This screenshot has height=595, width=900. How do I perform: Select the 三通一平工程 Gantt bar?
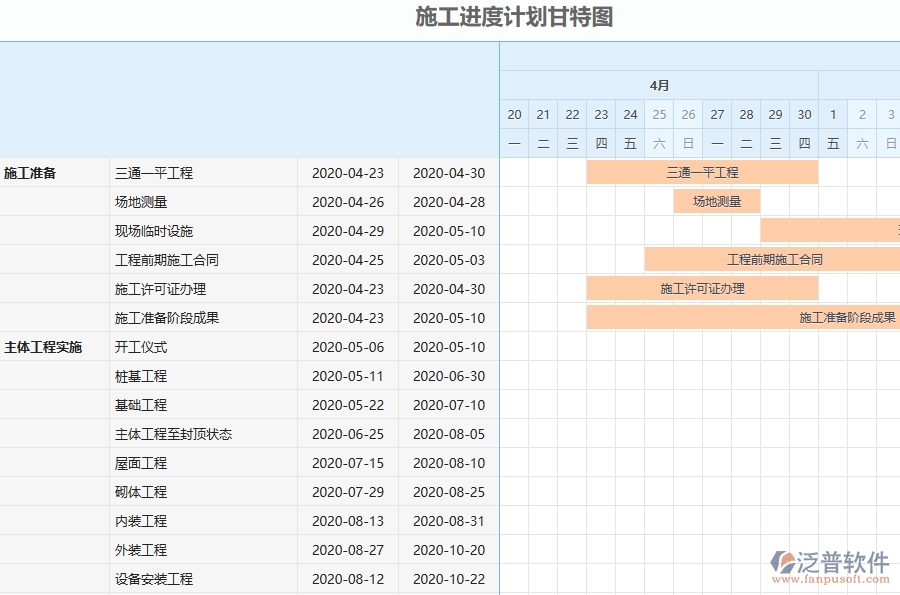coord(702,172)
